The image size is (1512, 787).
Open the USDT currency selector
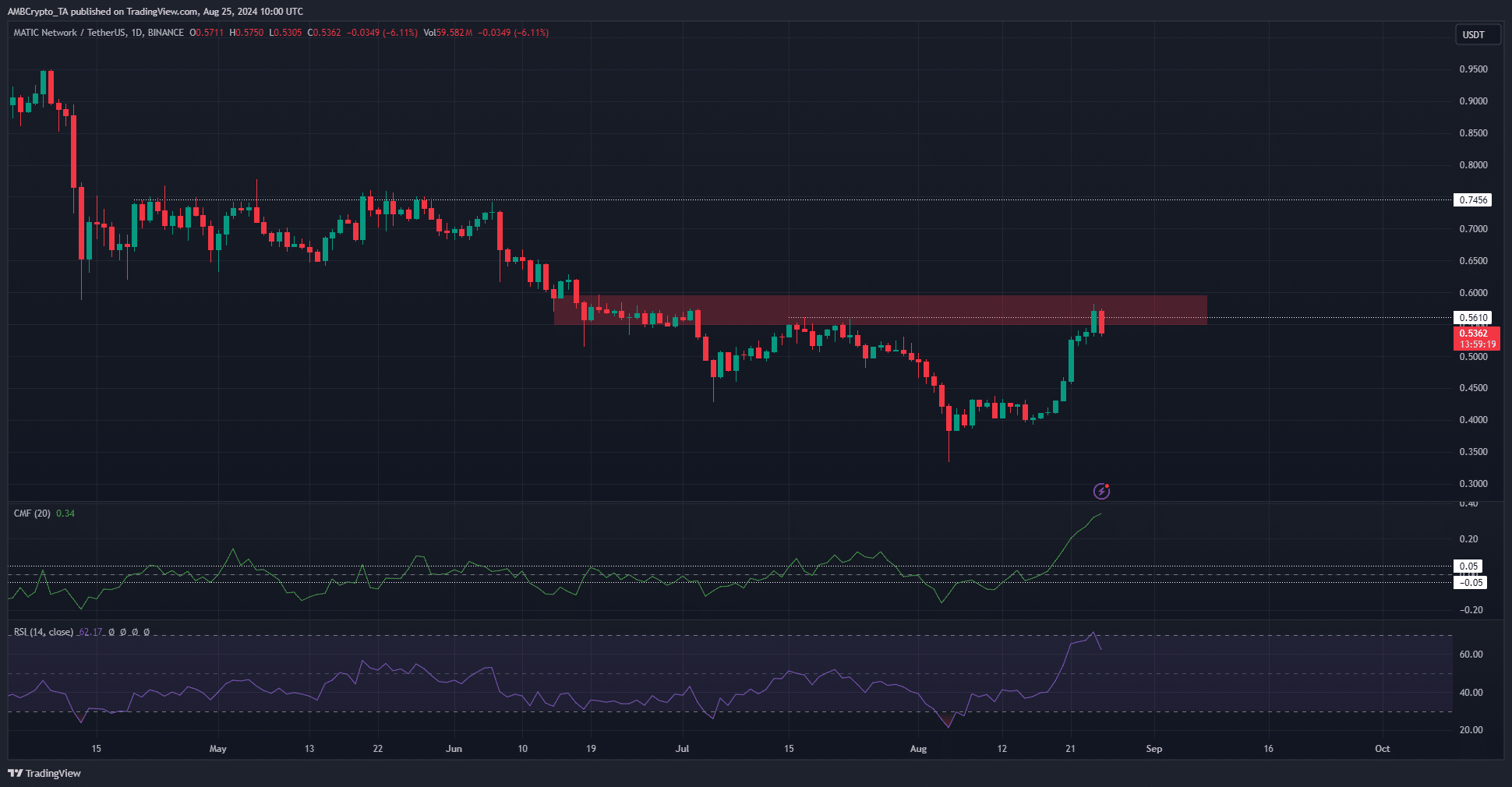[1477, 34]
